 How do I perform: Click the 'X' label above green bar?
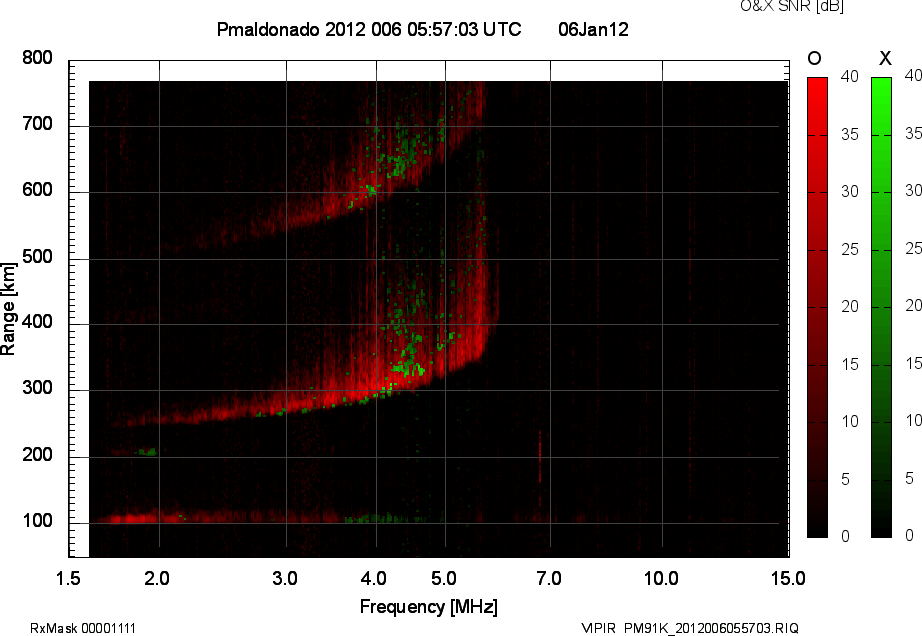885,58
